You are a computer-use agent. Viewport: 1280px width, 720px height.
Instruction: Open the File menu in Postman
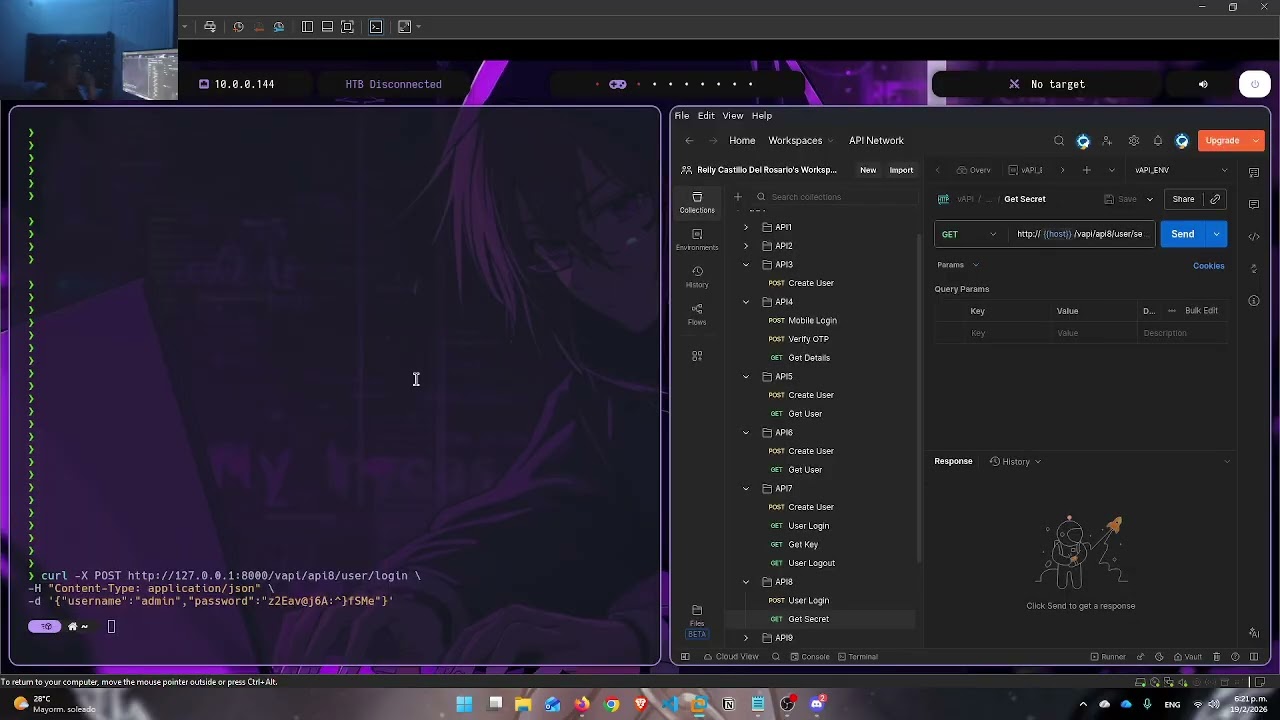click(x=682, y=116)
